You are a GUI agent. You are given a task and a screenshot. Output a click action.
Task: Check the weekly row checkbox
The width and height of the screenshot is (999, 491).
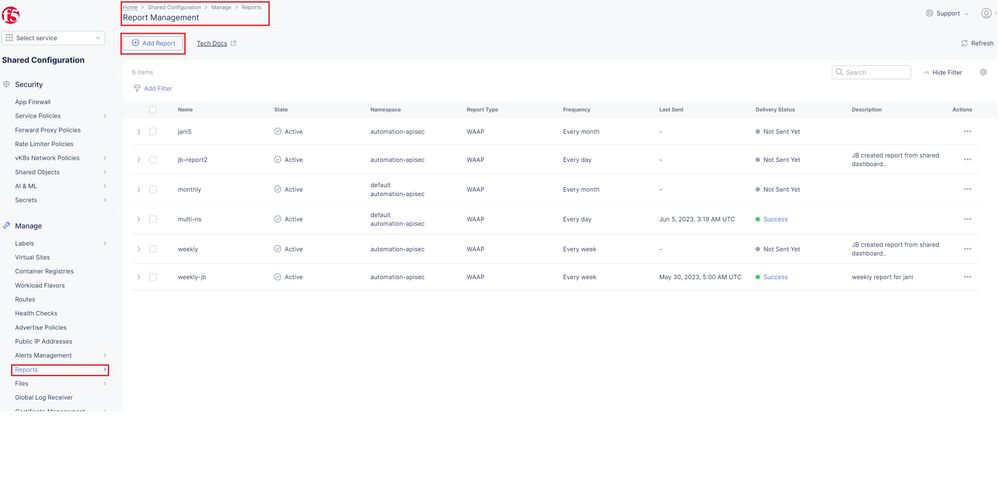pyautogui.click(x=153, y=249)
